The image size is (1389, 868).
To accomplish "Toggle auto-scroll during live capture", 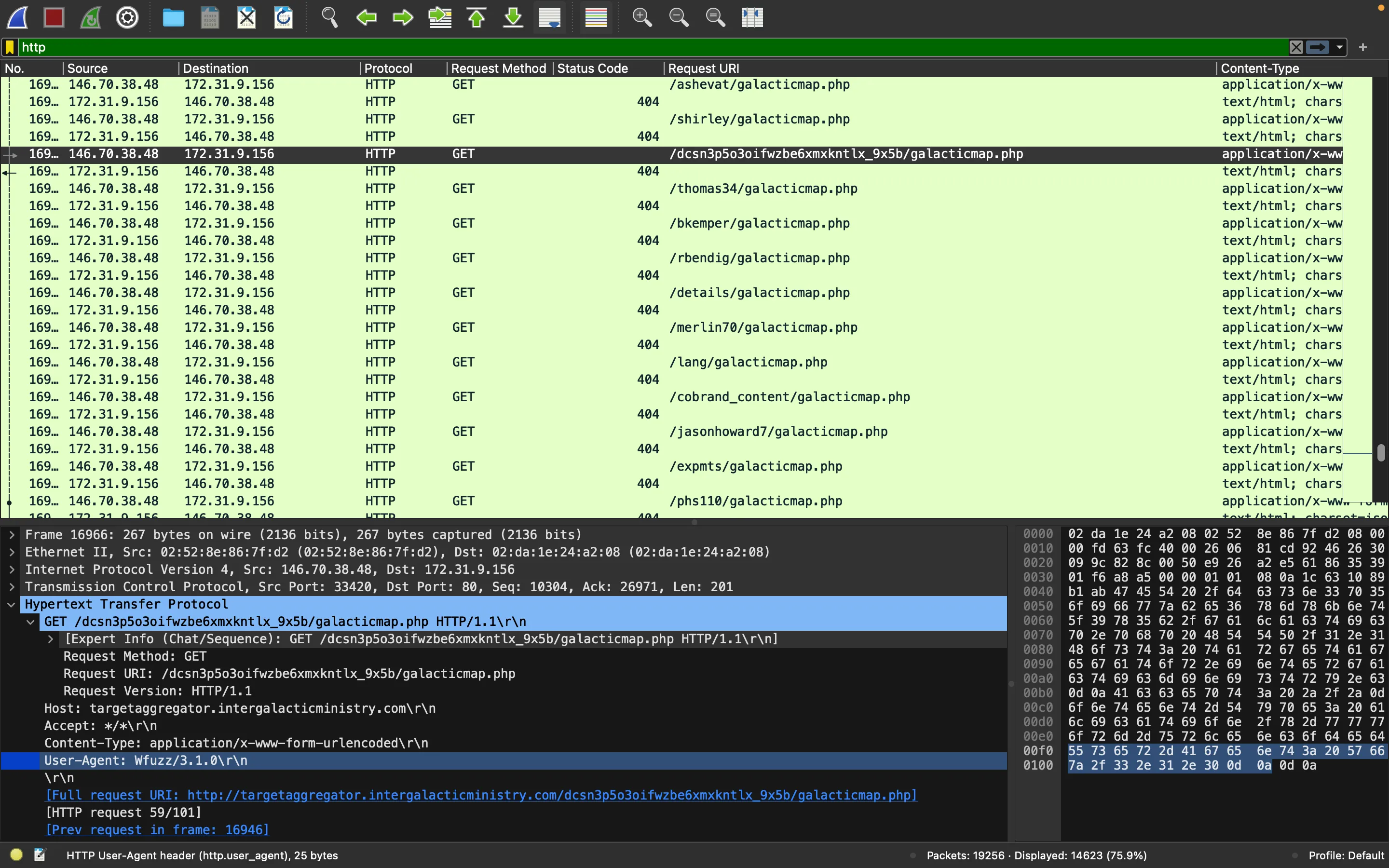I will [550, 17].
